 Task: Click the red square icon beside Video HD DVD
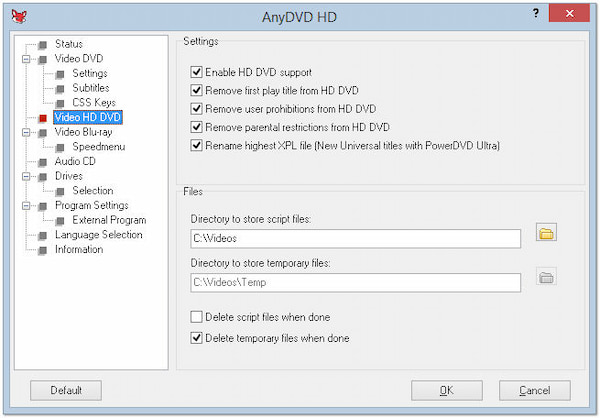coord(43,118)
